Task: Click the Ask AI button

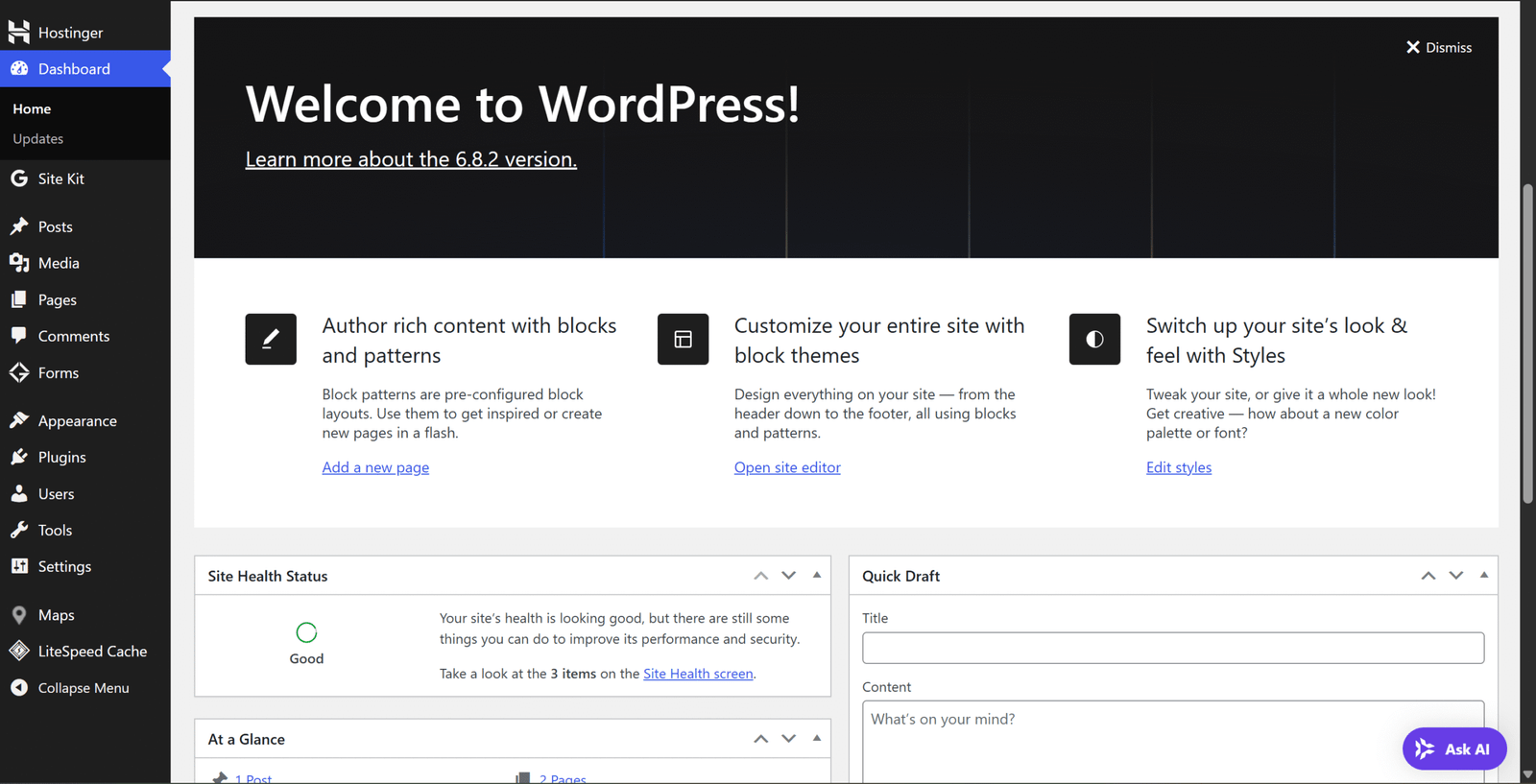Action: click(1453, 749)
